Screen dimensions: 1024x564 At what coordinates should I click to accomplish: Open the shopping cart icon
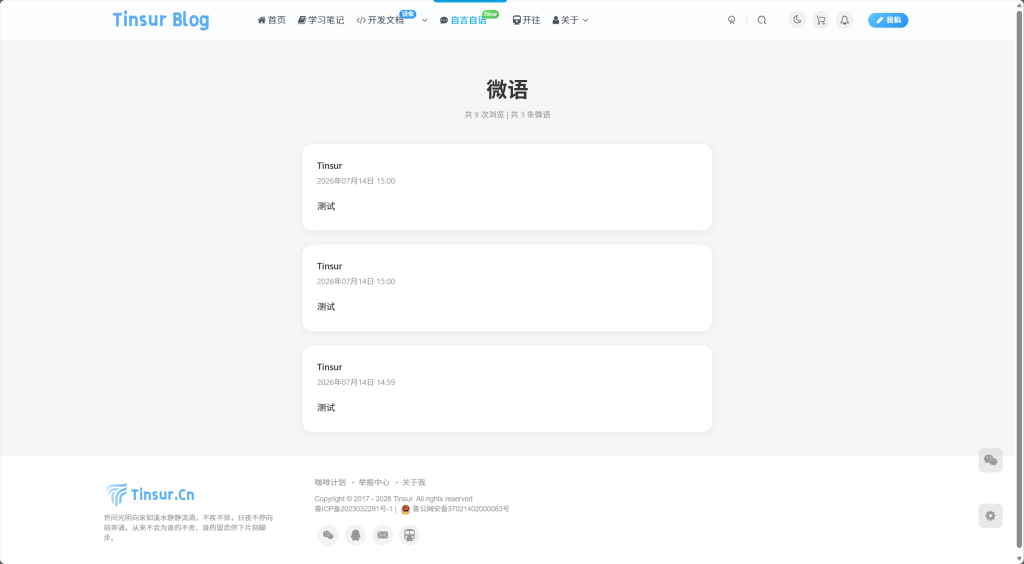821,20
